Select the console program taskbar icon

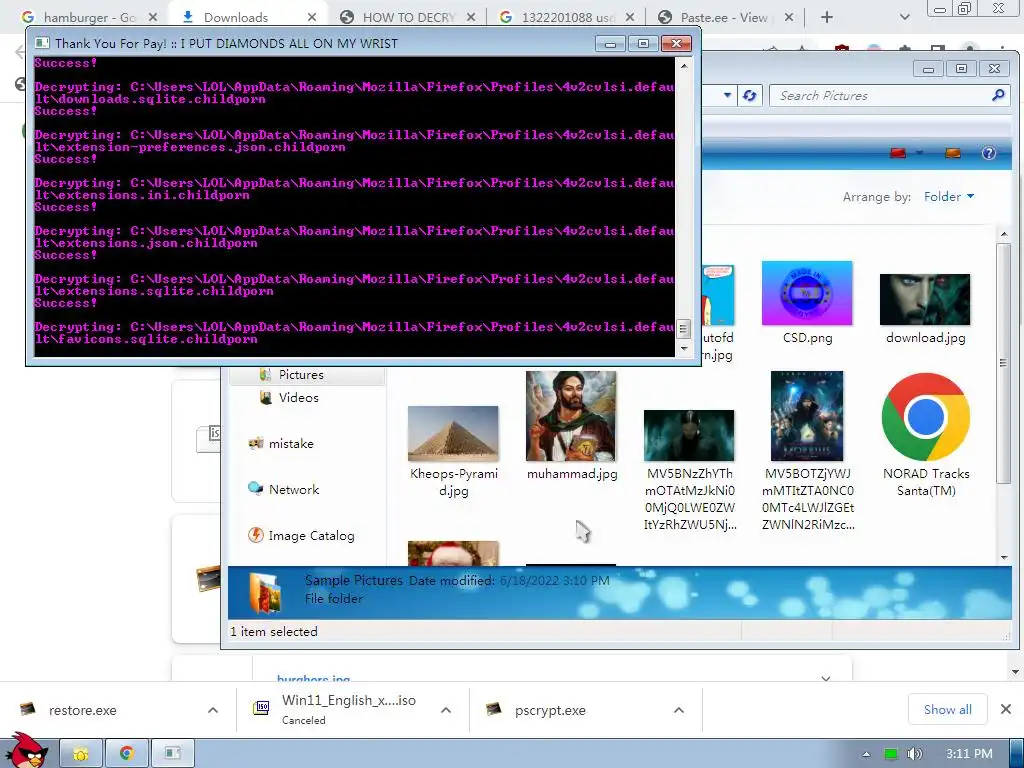pyautogui.click(x=172, y=754)
